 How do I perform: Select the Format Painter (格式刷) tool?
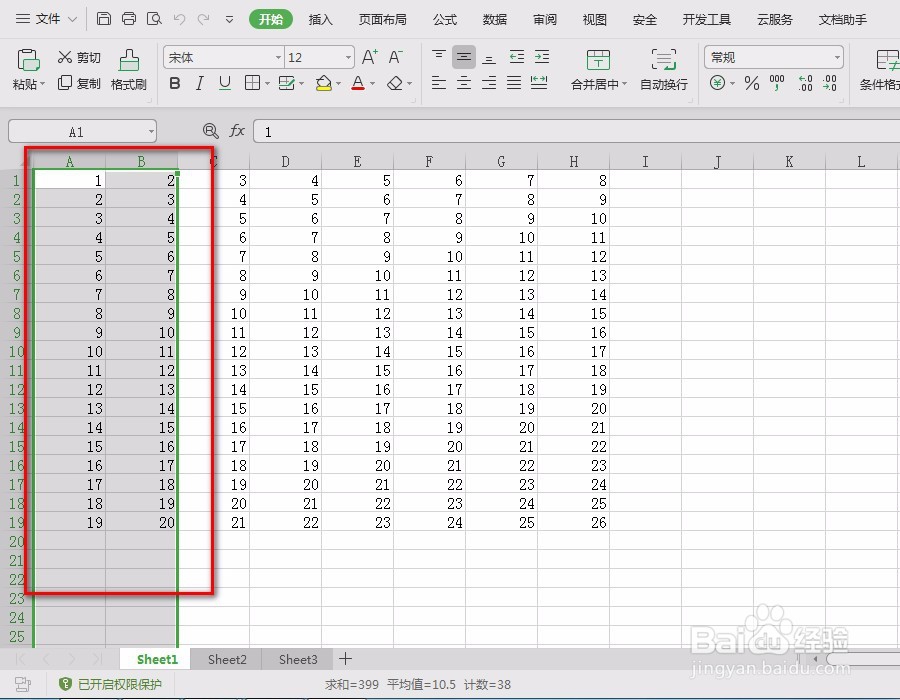[129, 70]
